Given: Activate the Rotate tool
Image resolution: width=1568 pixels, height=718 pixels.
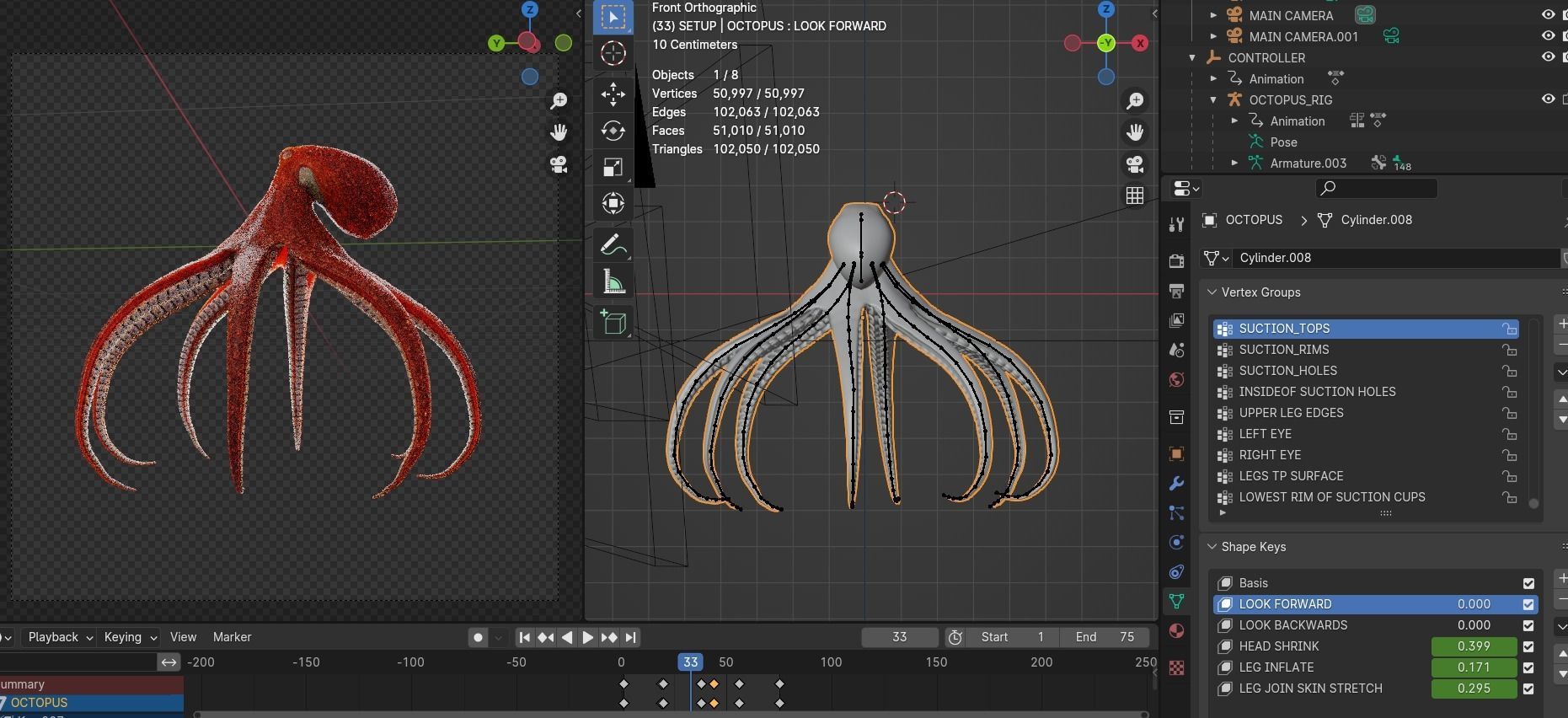Looking at the screenshot, I should coord(613,131).
